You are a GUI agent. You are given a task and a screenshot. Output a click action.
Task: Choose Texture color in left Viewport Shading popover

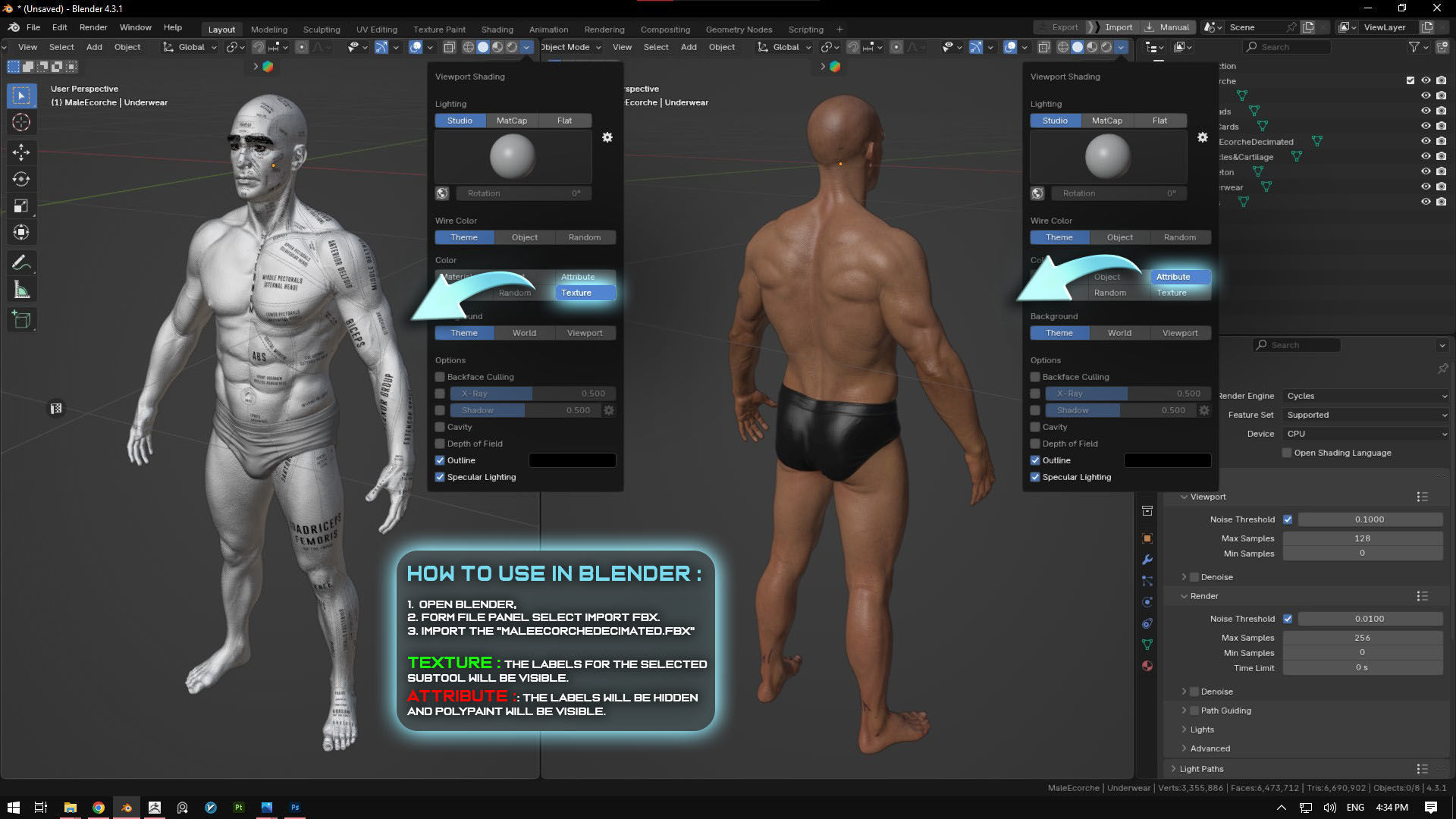tap(585, 293)
